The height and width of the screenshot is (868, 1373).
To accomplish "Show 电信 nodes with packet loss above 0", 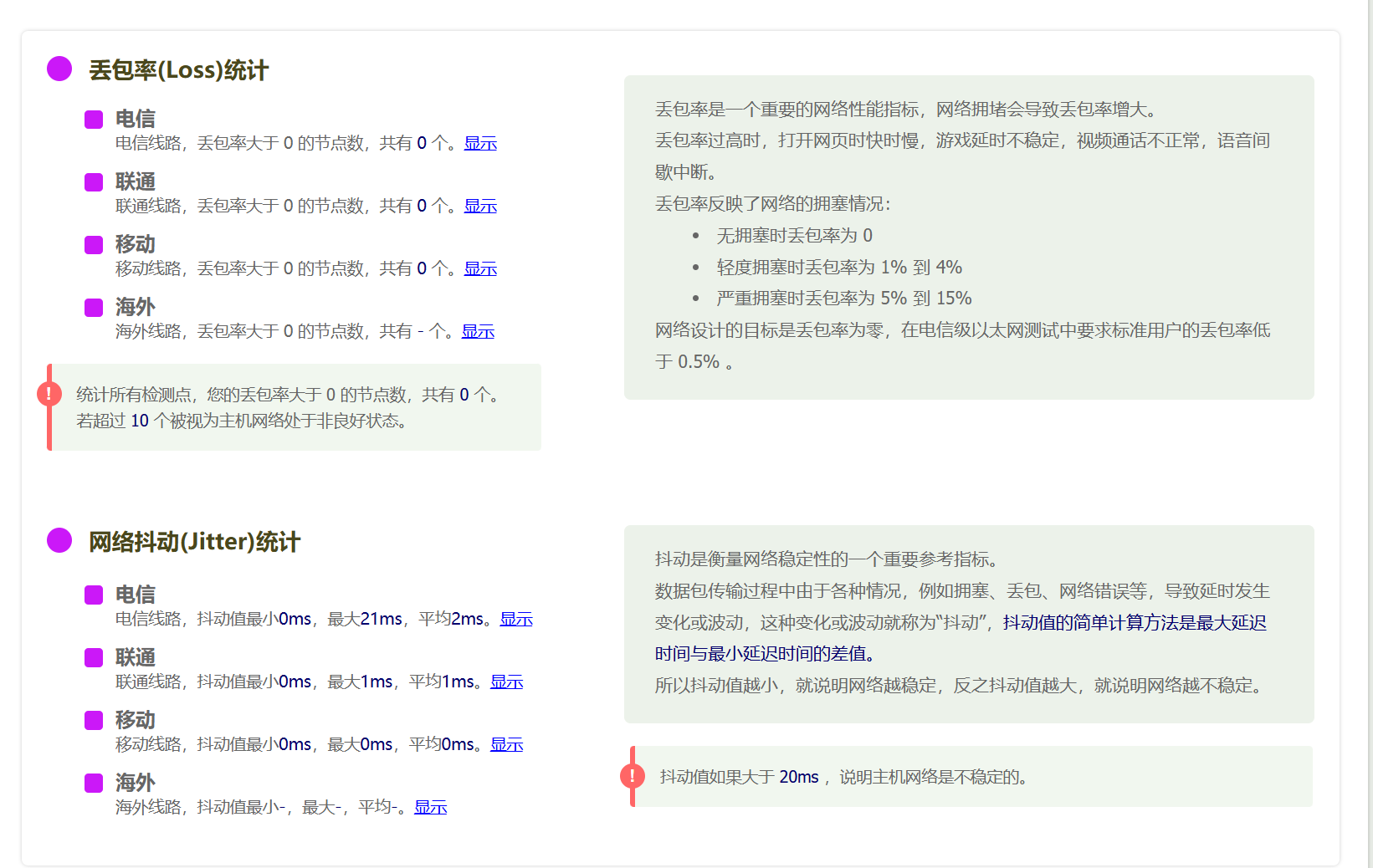I will point(480,144).
